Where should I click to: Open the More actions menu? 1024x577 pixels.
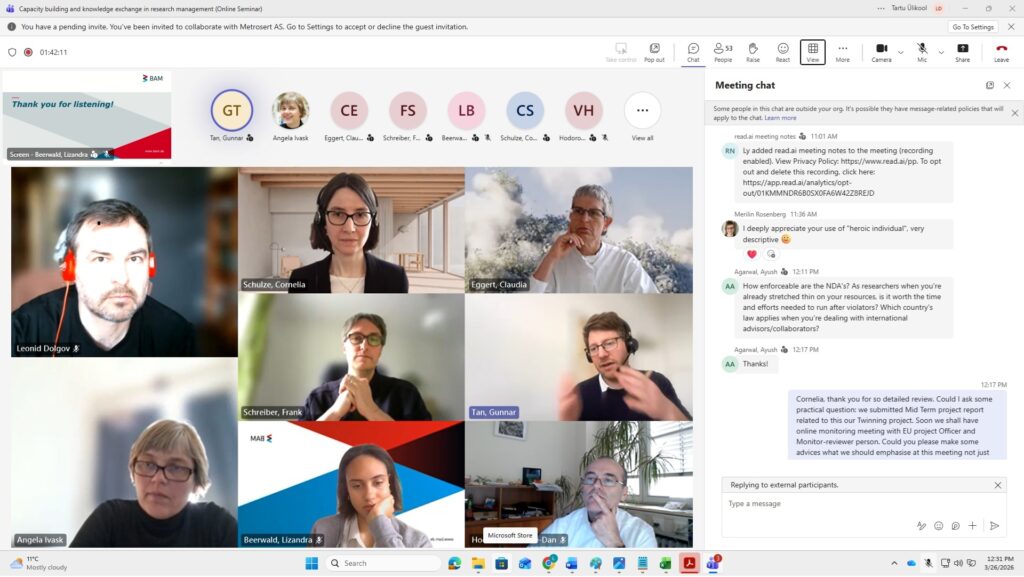point(842,52)
